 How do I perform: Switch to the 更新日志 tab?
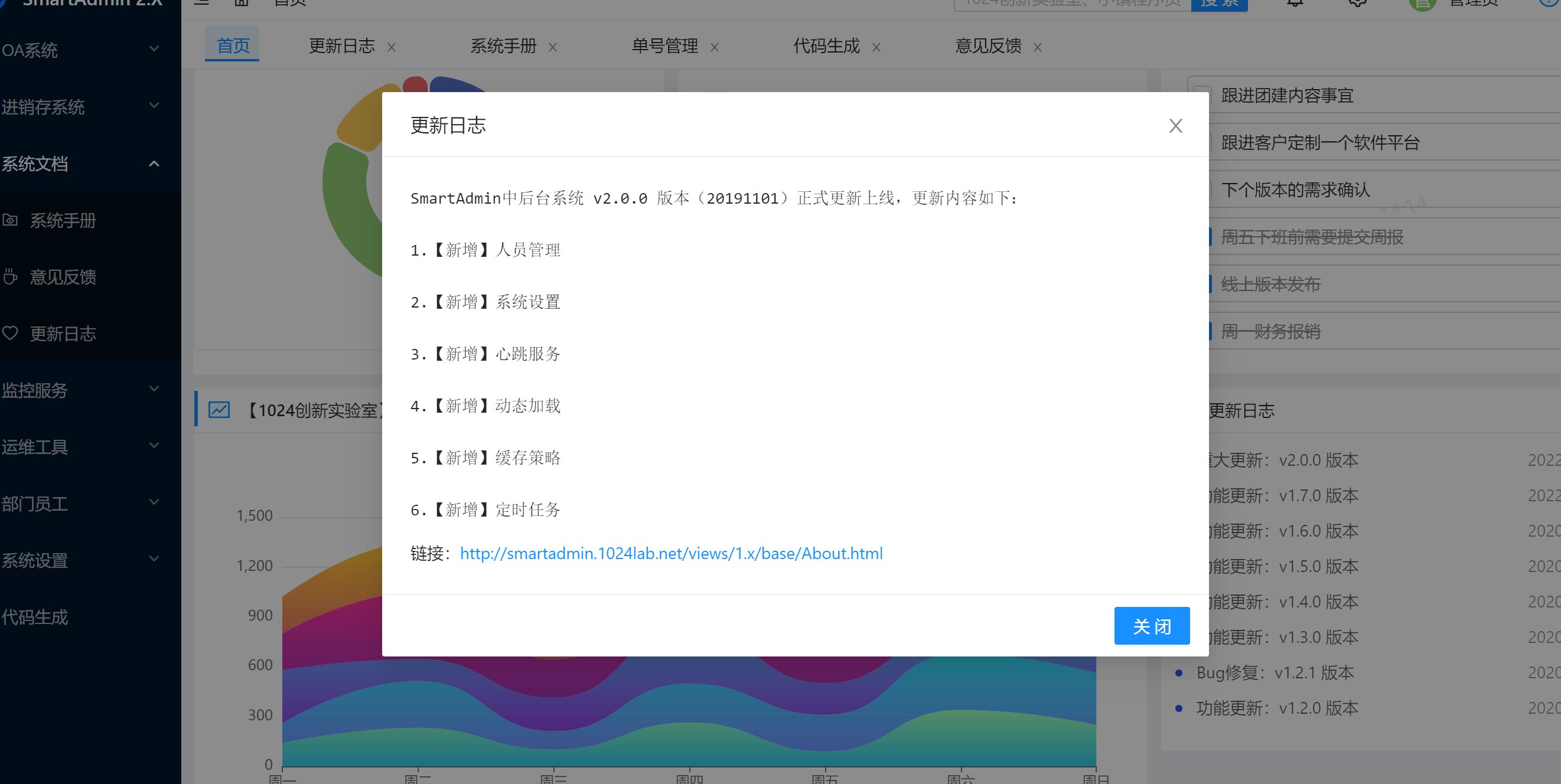click(x=342, y=45)
